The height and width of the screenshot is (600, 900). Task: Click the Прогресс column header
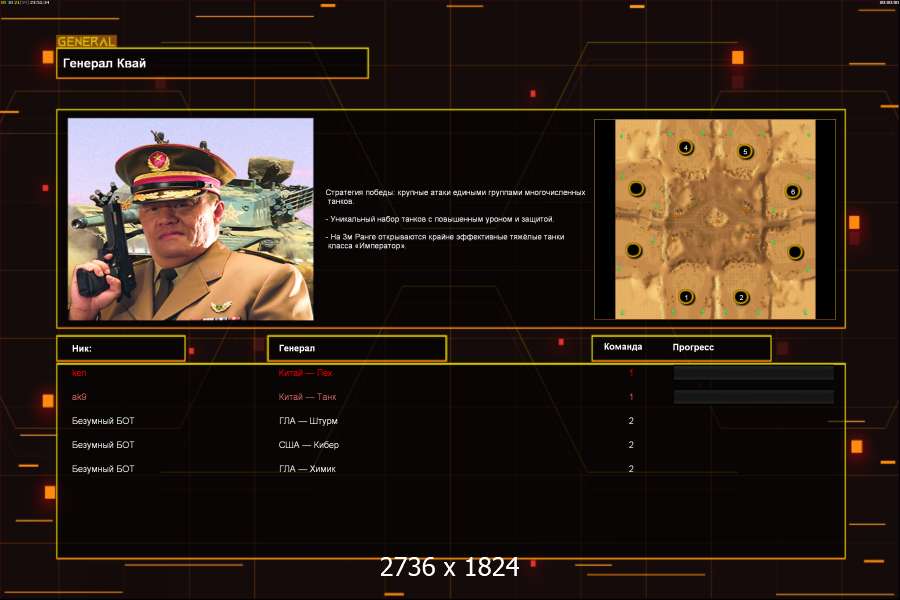tap(693, 347)
